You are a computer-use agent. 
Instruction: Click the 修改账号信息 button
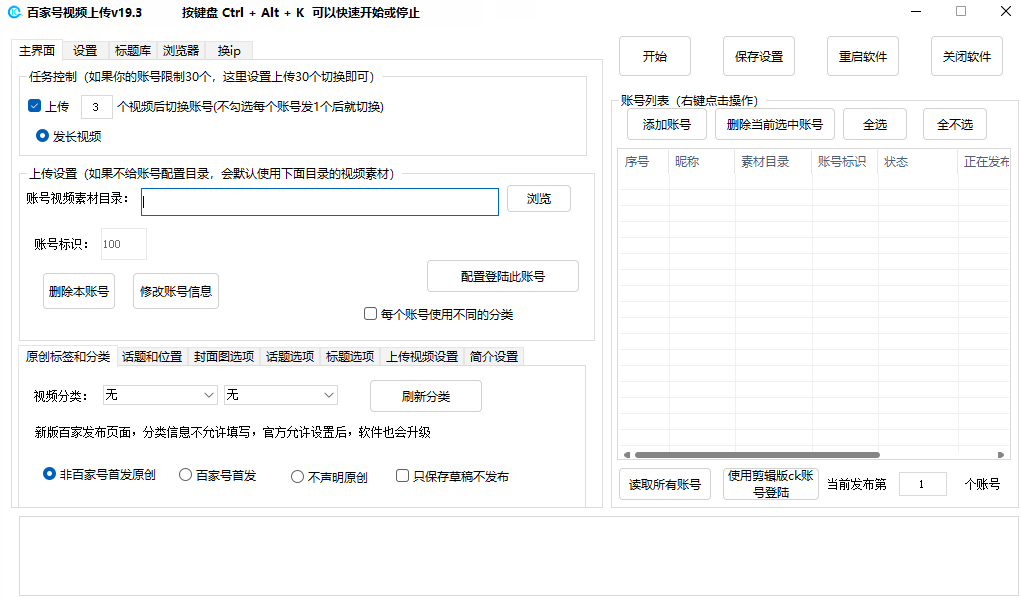click(176, 291)
